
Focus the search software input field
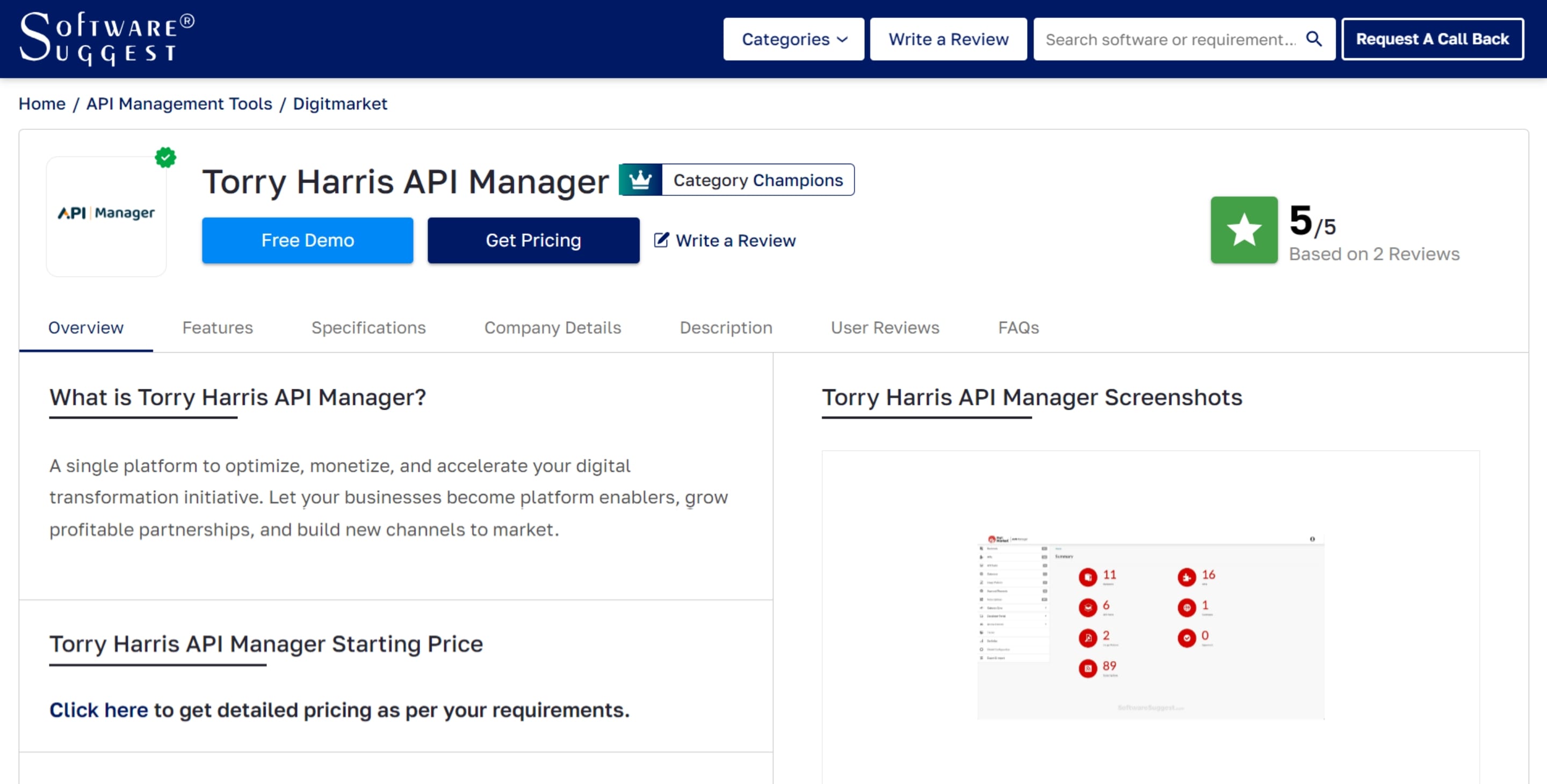tap(1170, 40)
